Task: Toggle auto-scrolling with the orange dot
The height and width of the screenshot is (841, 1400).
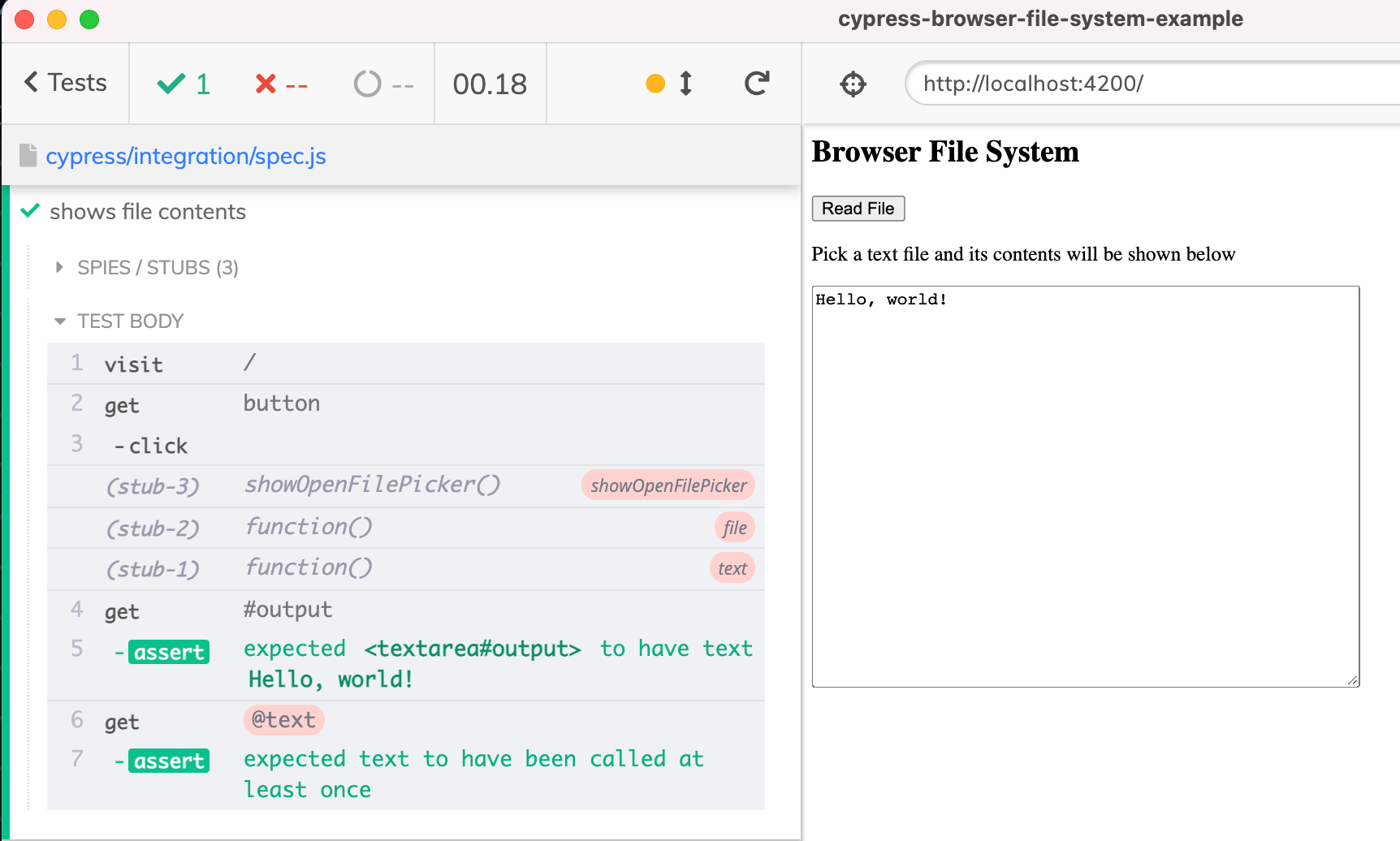Action: tap(655, 83)
